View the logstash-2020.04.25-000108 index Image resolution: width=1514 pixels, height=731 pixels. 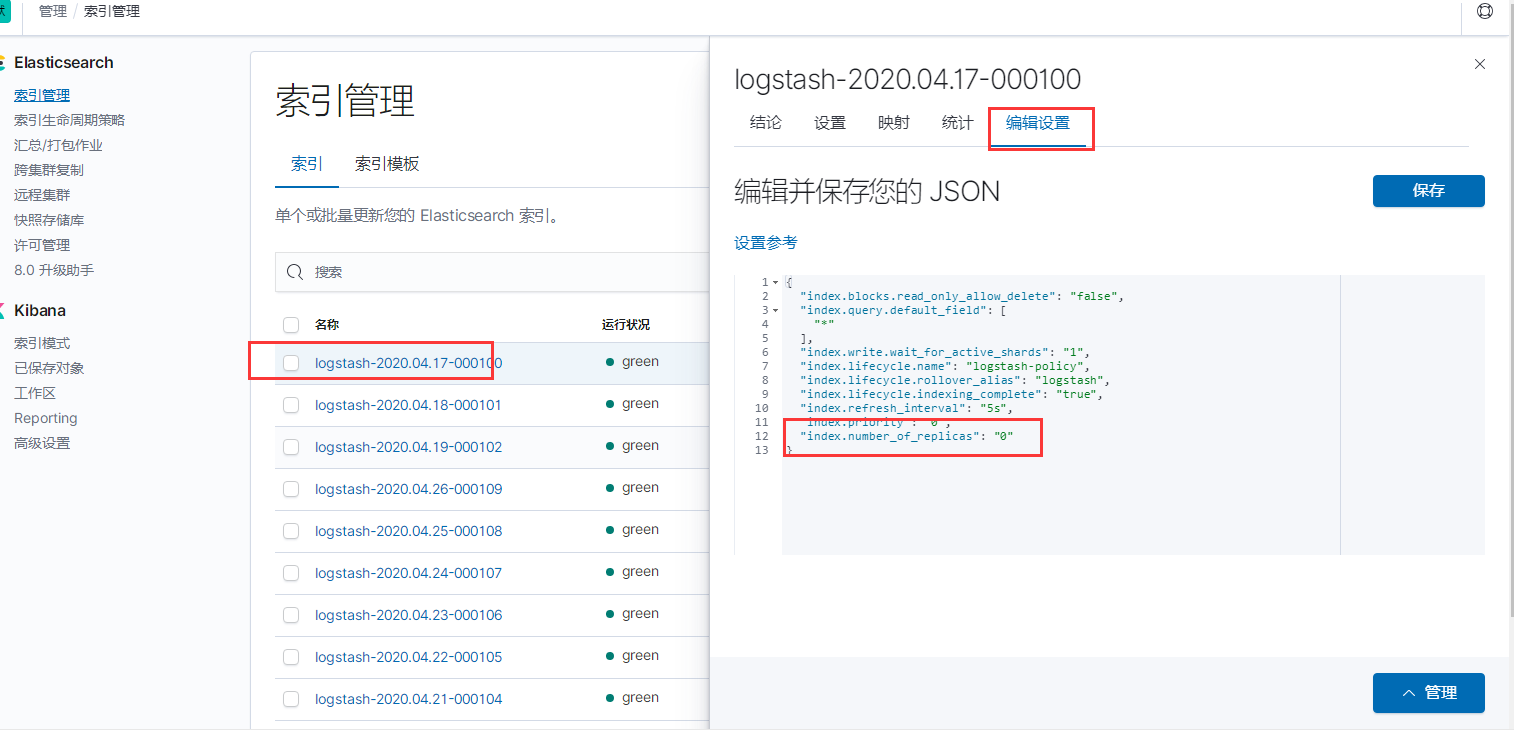(408, 531)
